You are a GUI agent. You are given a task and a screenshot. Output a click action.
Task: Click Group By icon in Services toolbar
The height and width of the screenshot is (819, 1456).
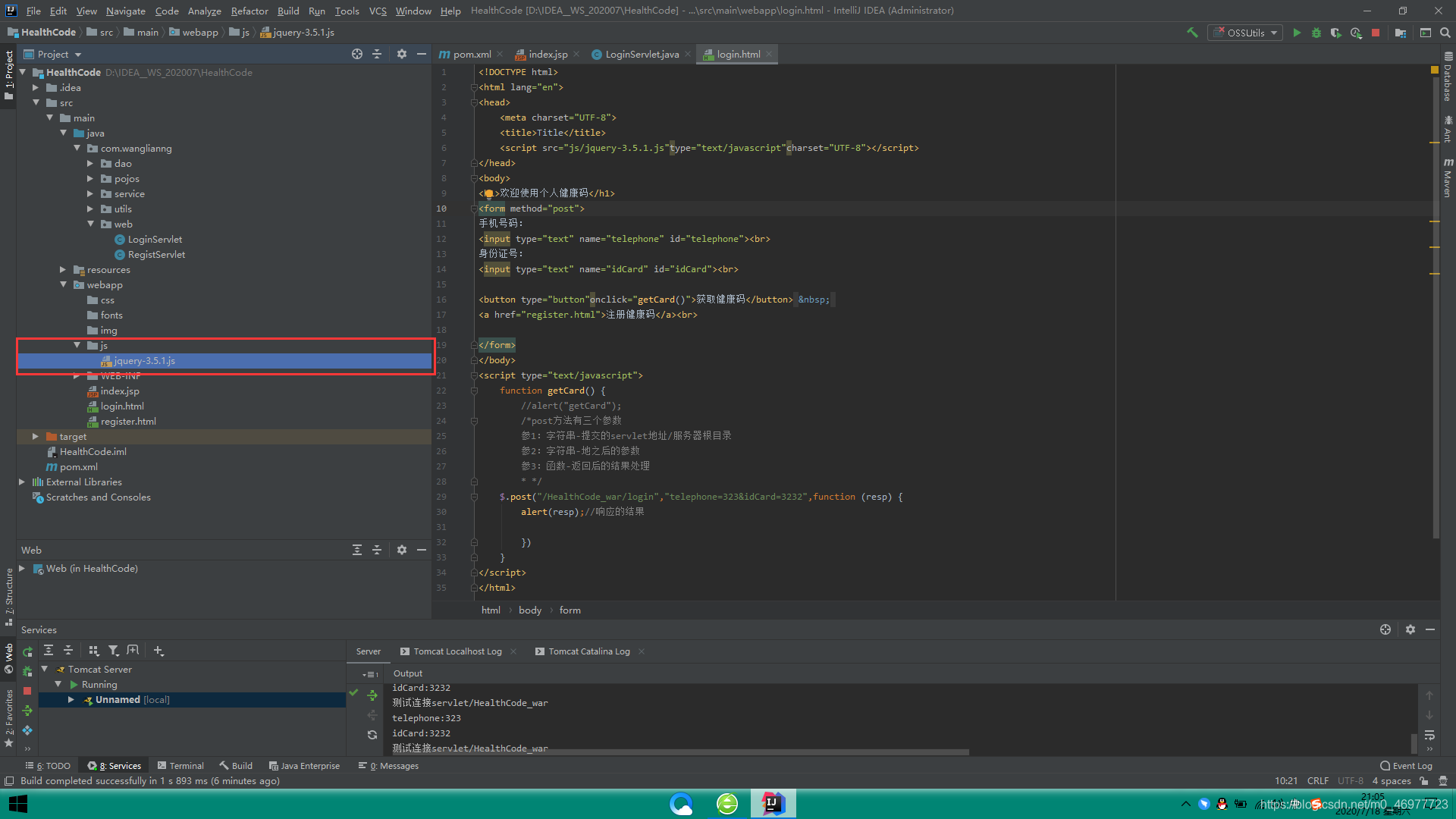[94, 651]
